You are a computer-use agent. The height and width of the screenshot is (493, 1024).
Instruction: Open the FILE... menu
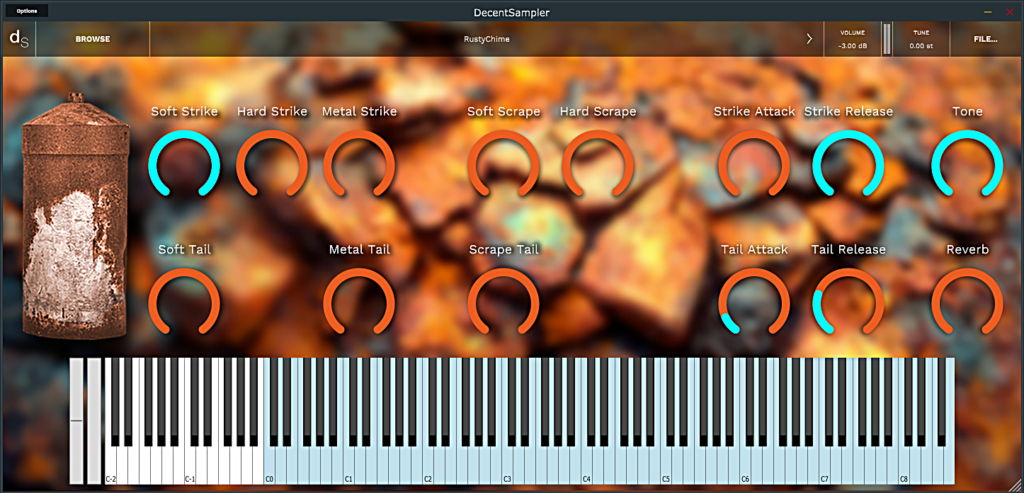(x=985, y=39)
